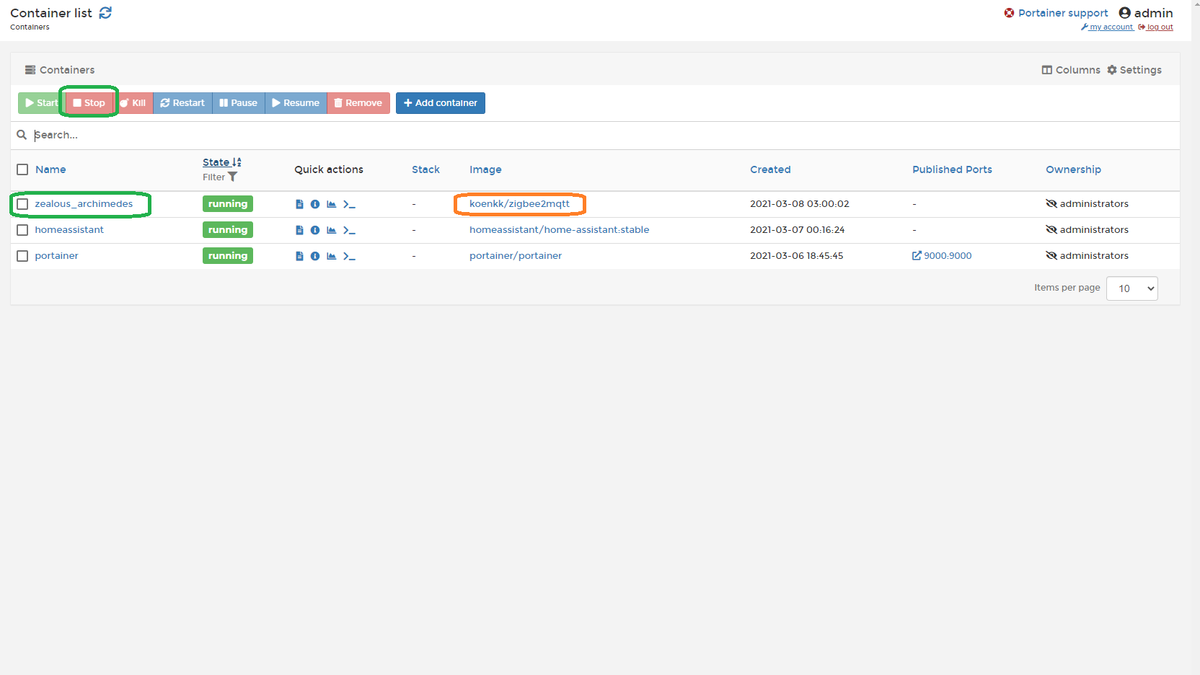Viewport: 1200px width, 675px height.
Task: Select the portainer container checkbox
Action: coord(22,256)
